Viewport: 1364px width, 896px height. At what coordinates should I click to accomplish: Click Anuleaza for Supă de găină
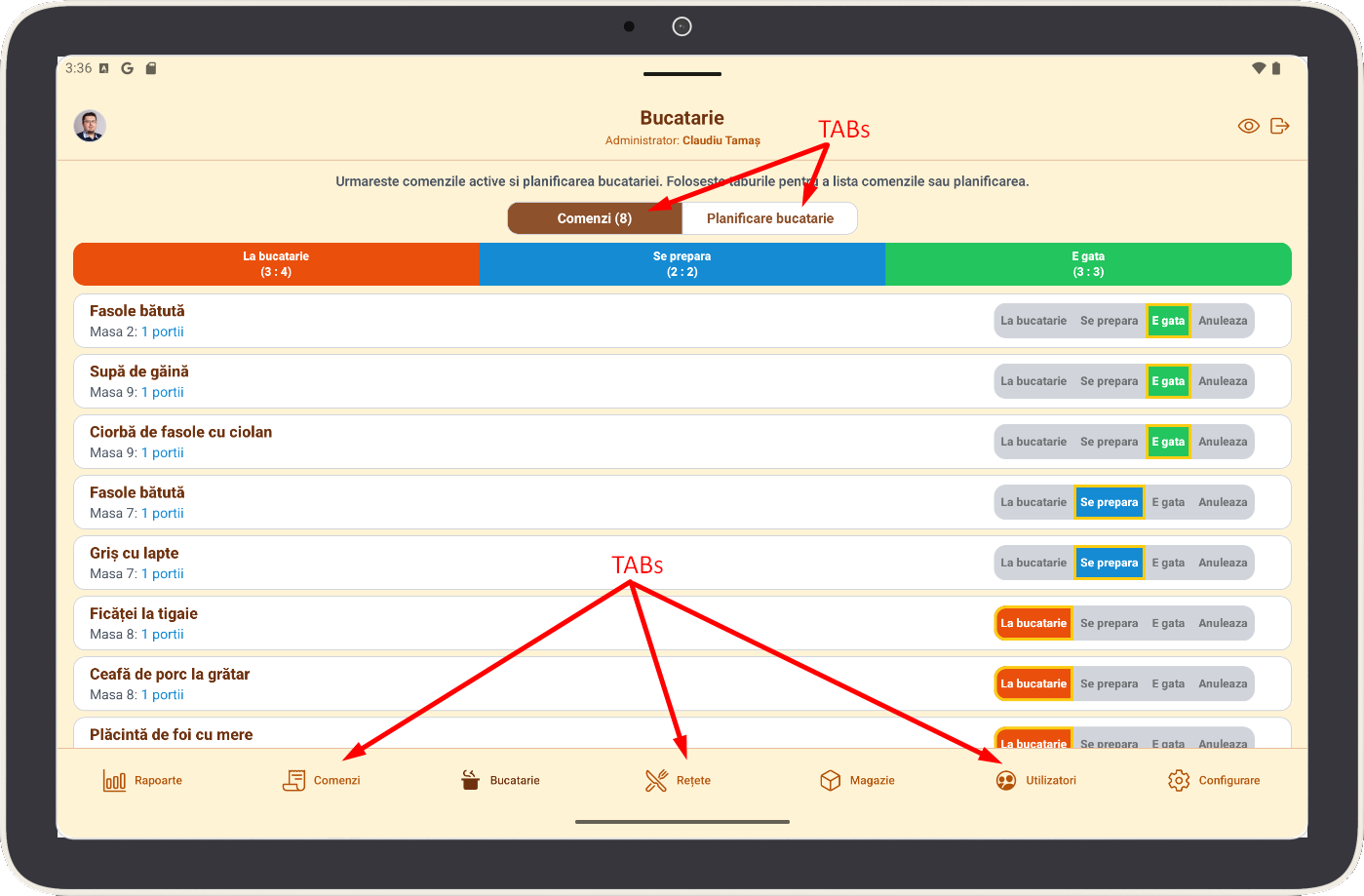1223,381
